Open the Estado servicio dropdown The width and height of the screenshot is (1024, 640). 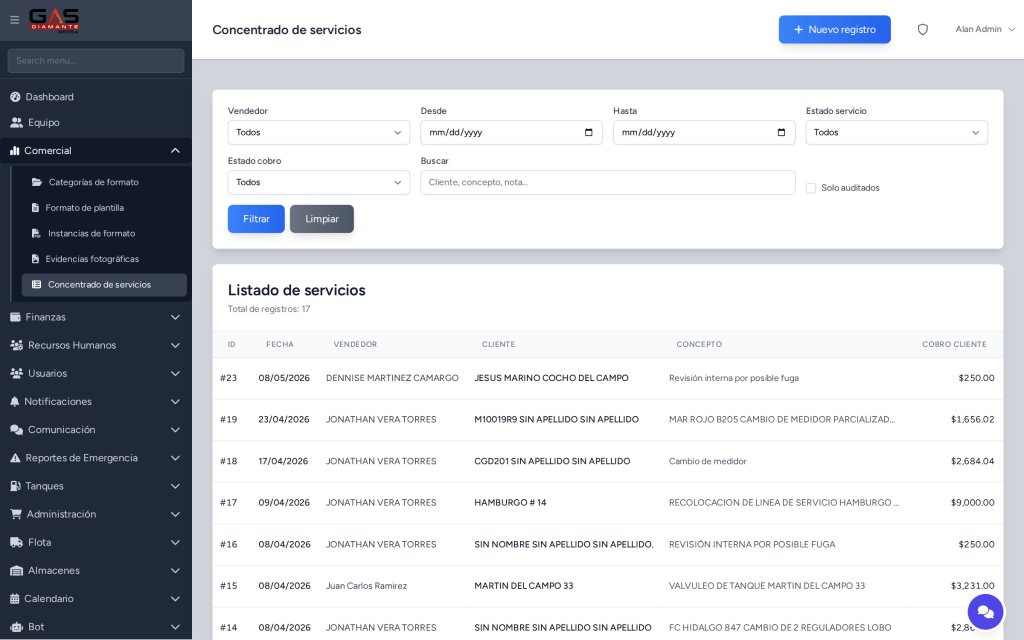[x=896, y=133]
